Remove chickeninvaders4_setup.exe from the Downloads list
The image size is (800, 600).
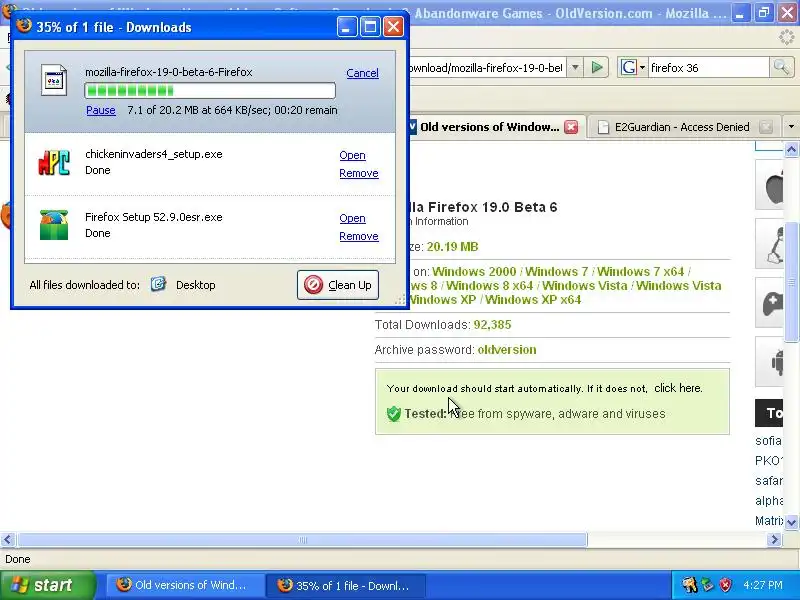(359, 173)
